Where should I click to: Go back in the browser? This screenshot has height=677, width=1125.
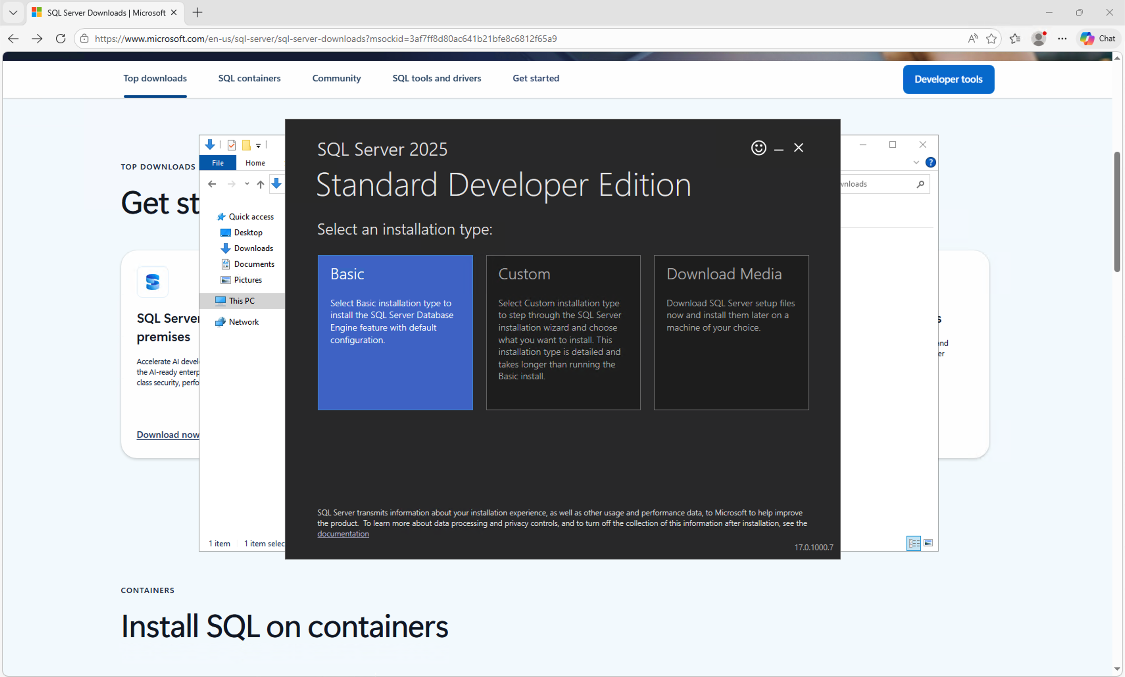pos(13,39)
